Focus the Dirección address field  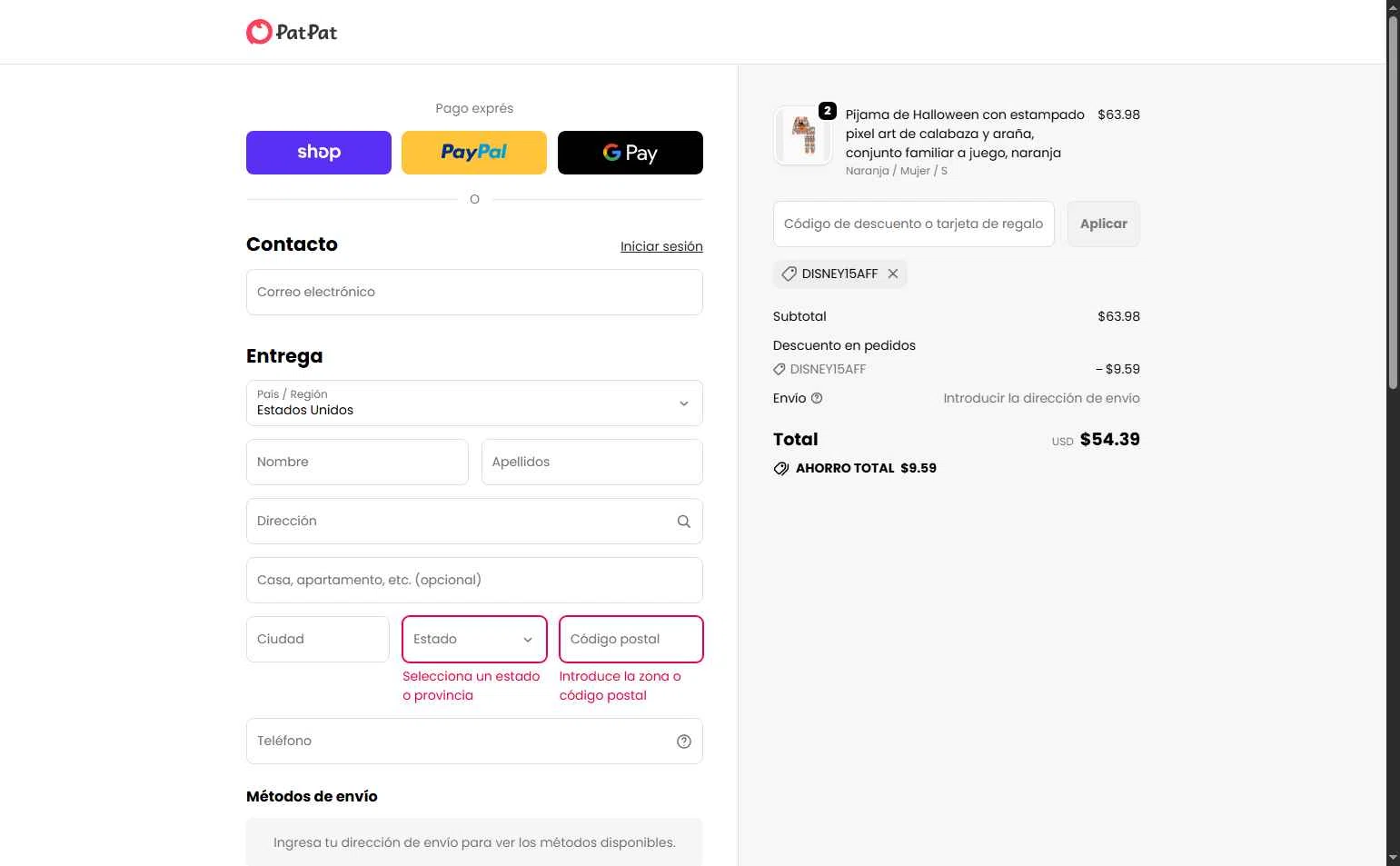tap(474, 521)
